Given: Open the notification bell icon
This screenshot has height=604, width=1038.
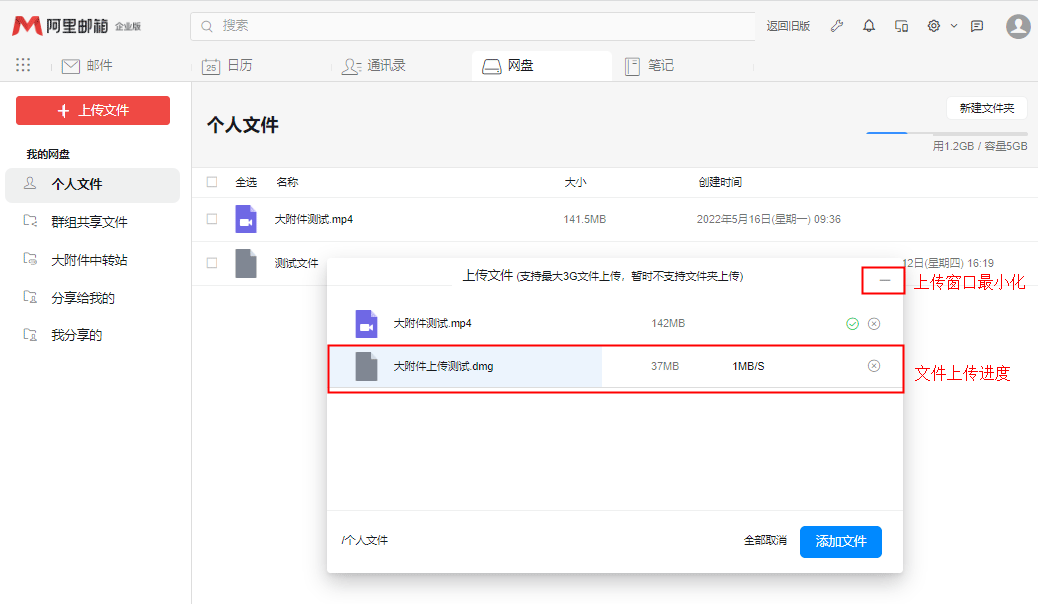Looking at the screenshot, I should tap(868, 26).
